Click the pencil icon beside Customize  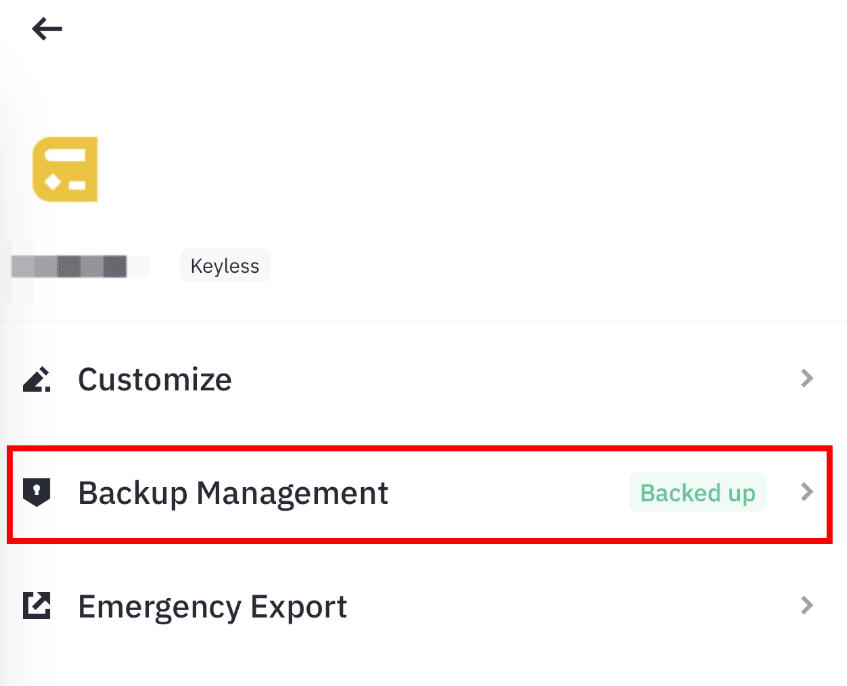point(37,380)
